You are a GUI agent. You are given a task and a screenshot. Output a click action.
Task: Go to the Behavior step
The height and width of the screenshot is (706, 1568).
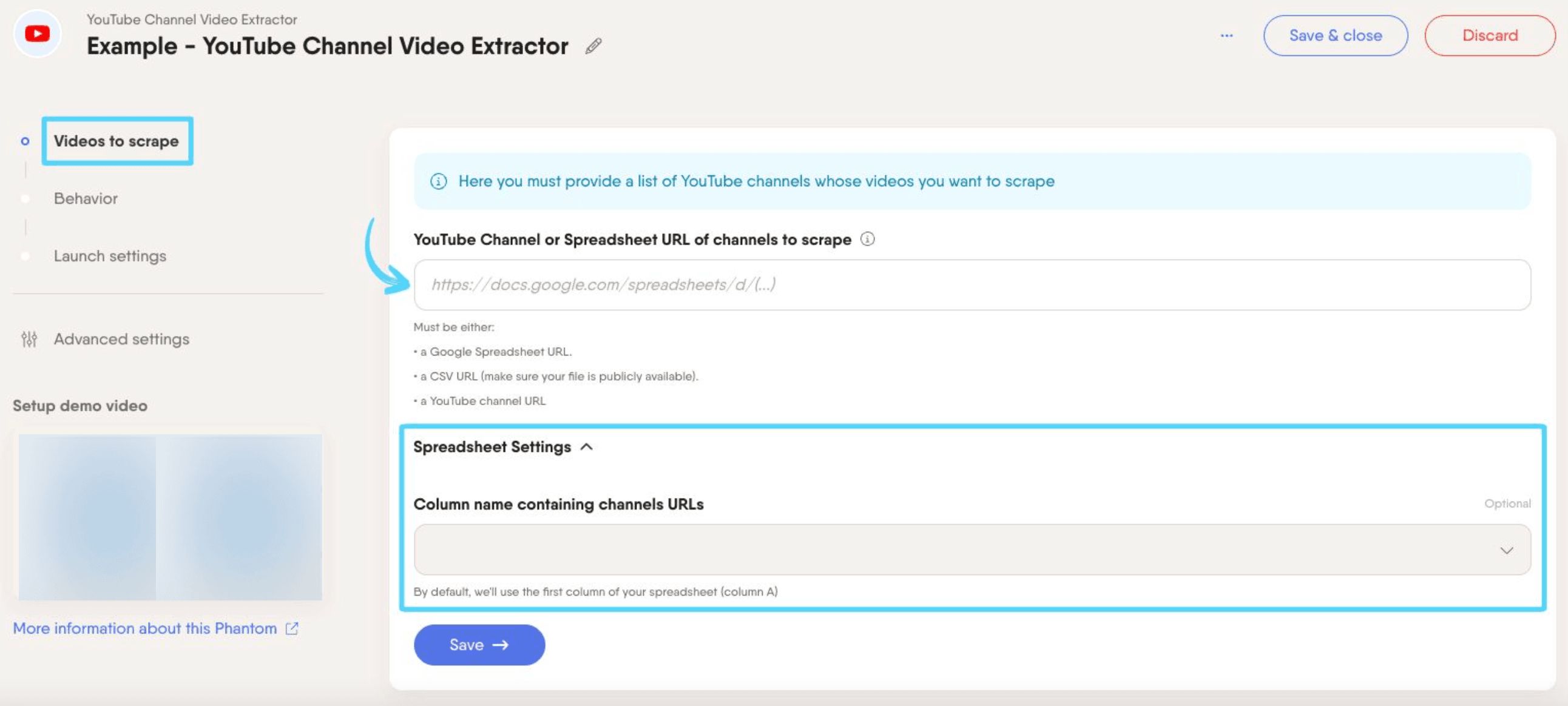tap(86, 198)
